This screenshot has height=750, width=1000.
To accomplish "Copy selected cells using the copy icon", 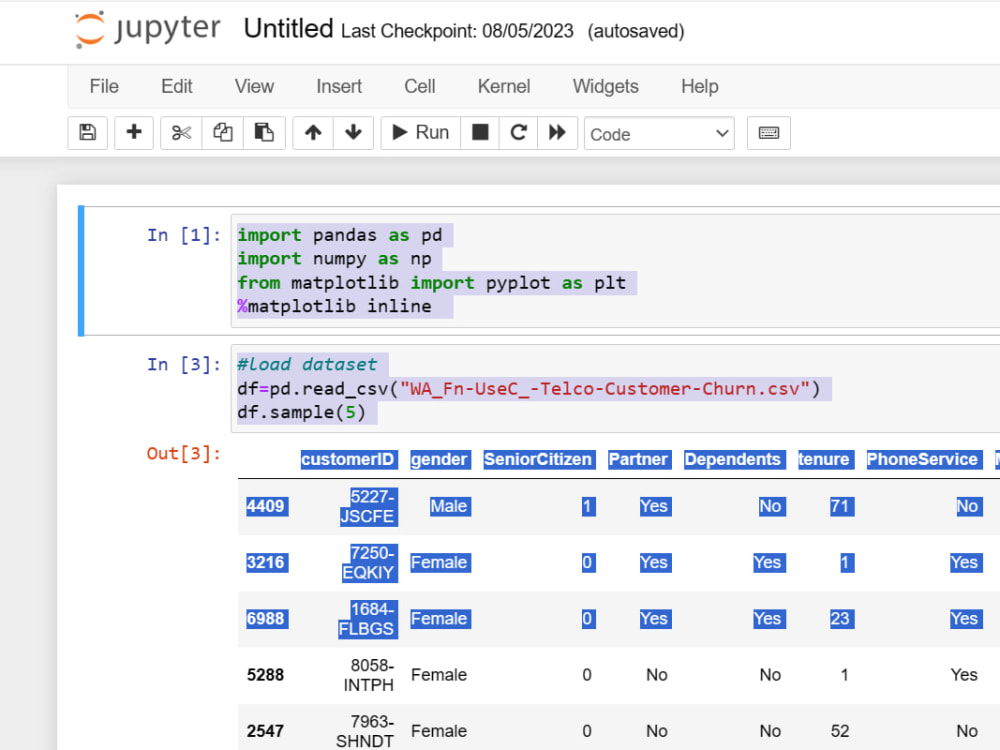I will click(223, 133).
